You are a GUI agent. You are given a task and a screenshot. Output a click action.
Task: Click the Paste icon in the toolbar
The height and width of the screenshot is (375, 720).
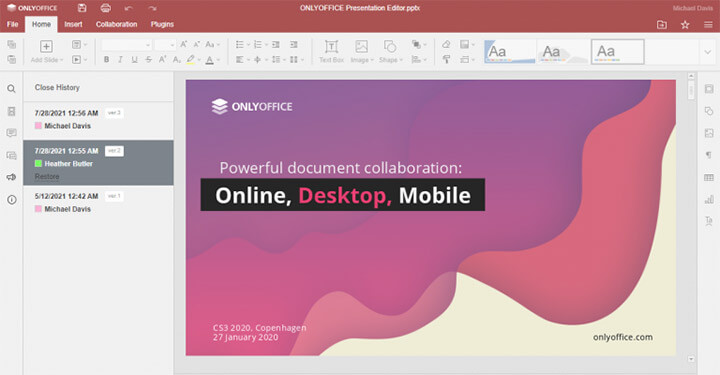(x=12, y=59)
